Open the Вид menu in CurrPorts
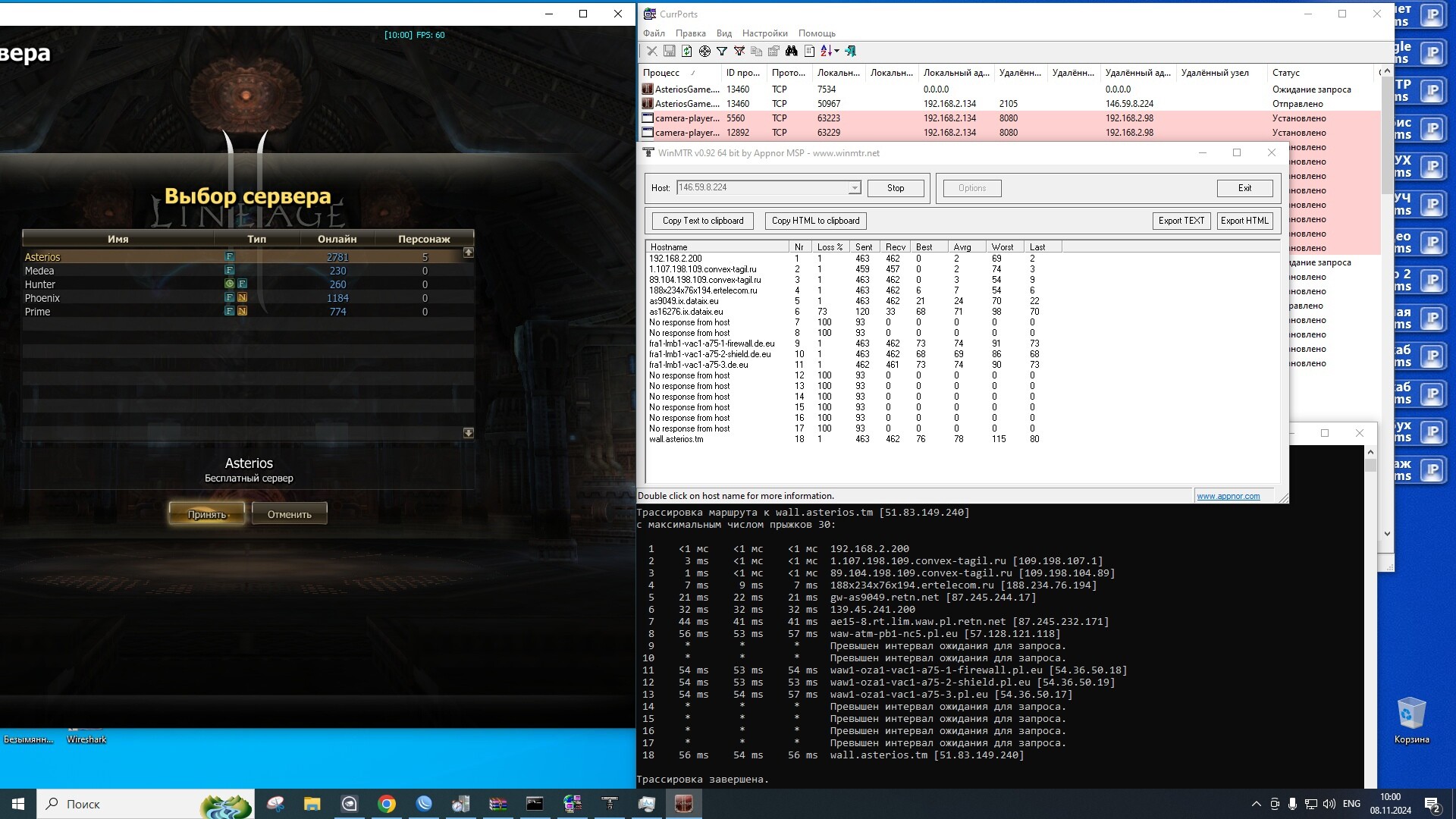Screen dimensions: 1456x819 click(724, 33)
